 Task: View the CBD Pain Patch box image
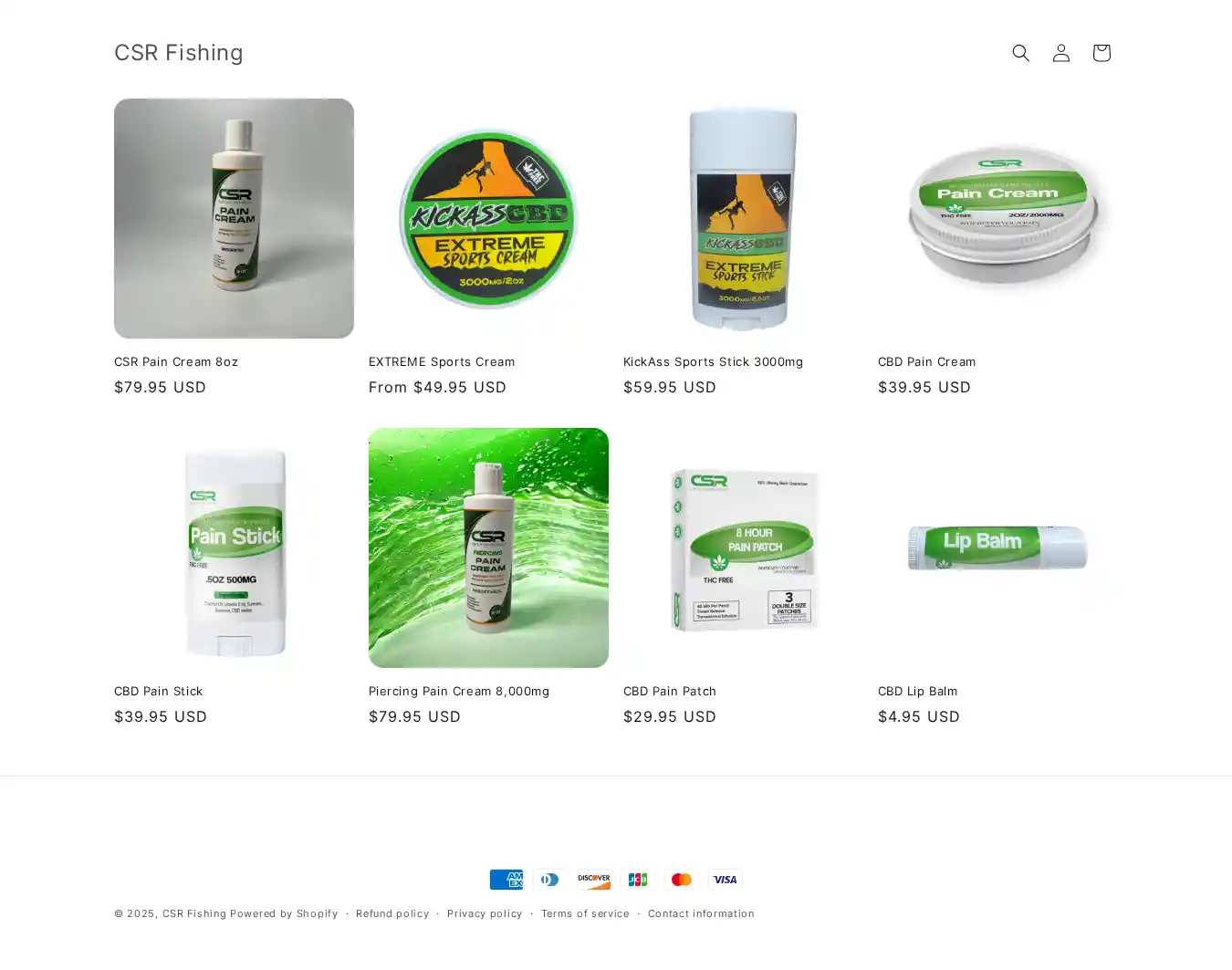(743, 548)
